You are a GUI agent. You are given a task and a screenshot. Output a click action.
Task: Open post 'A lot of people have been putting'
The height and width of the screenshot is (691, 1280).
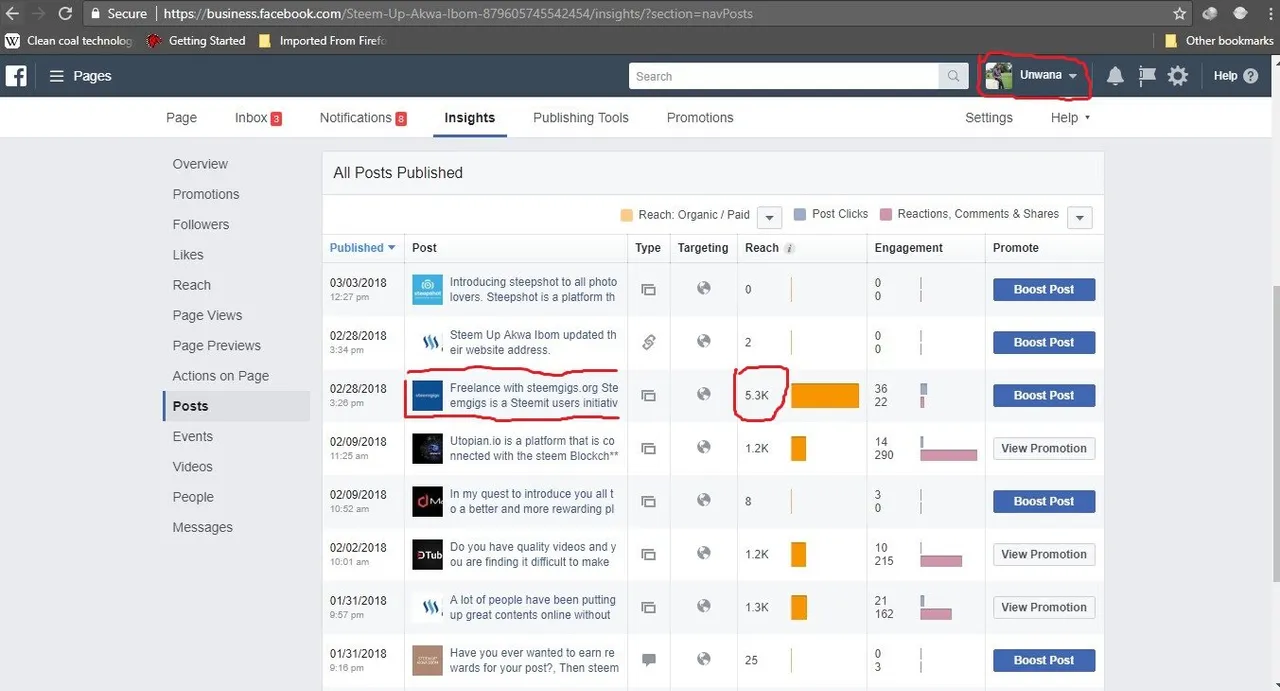coord(533,607)
